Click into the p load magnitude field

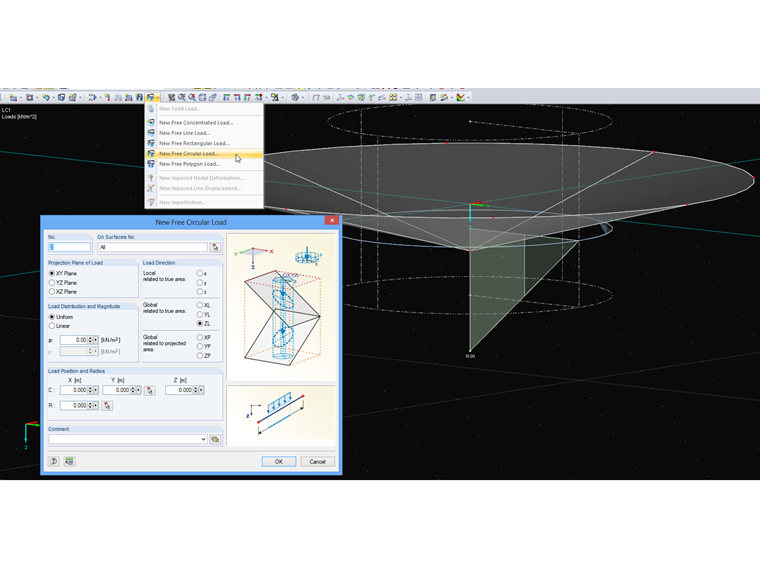(74, 340)
